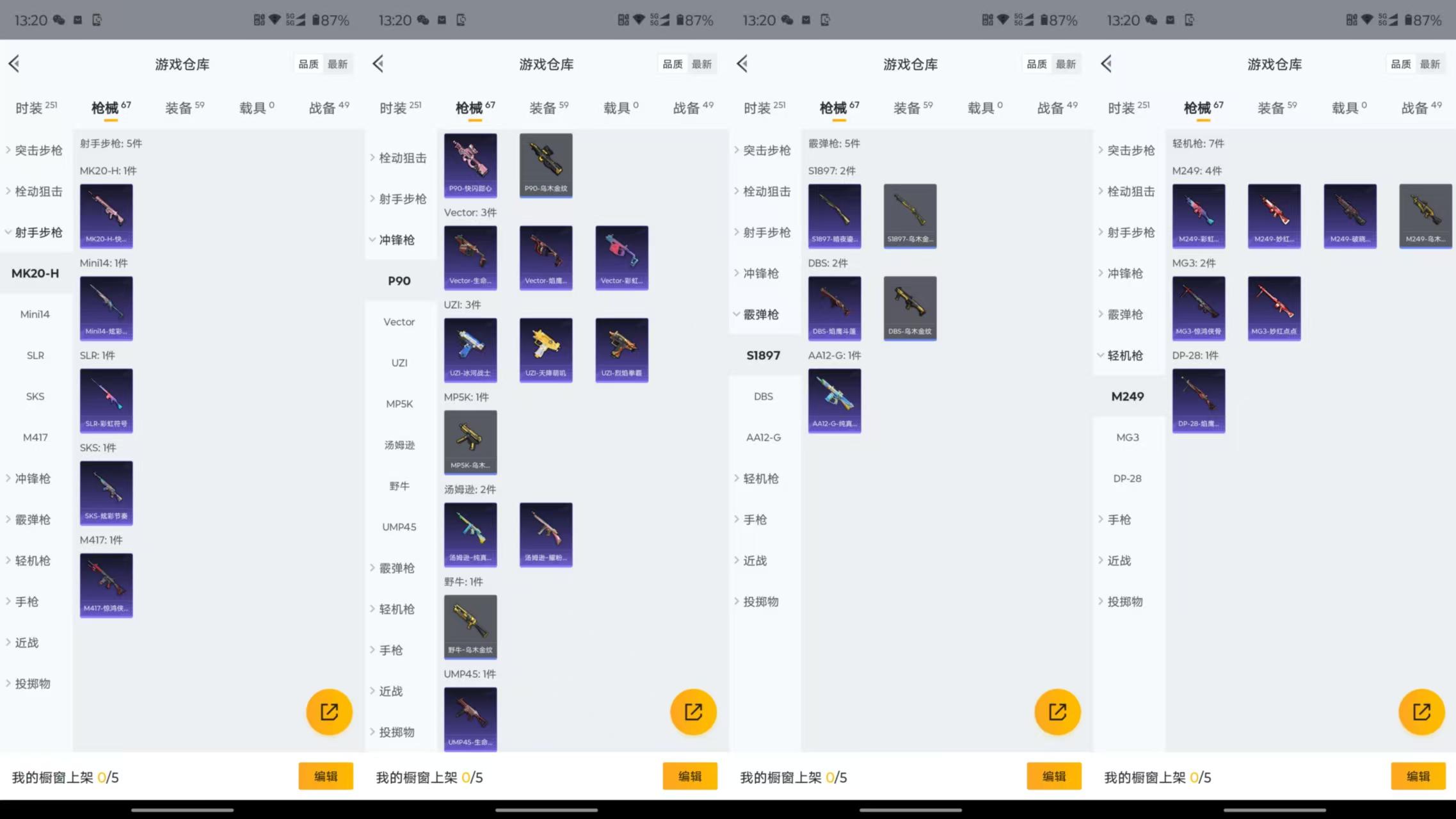The height and width of the screenshot is (819, 1456).
Task: Tap 编辑 button on the 轻机枪 screen
Action: [1418, 776]
